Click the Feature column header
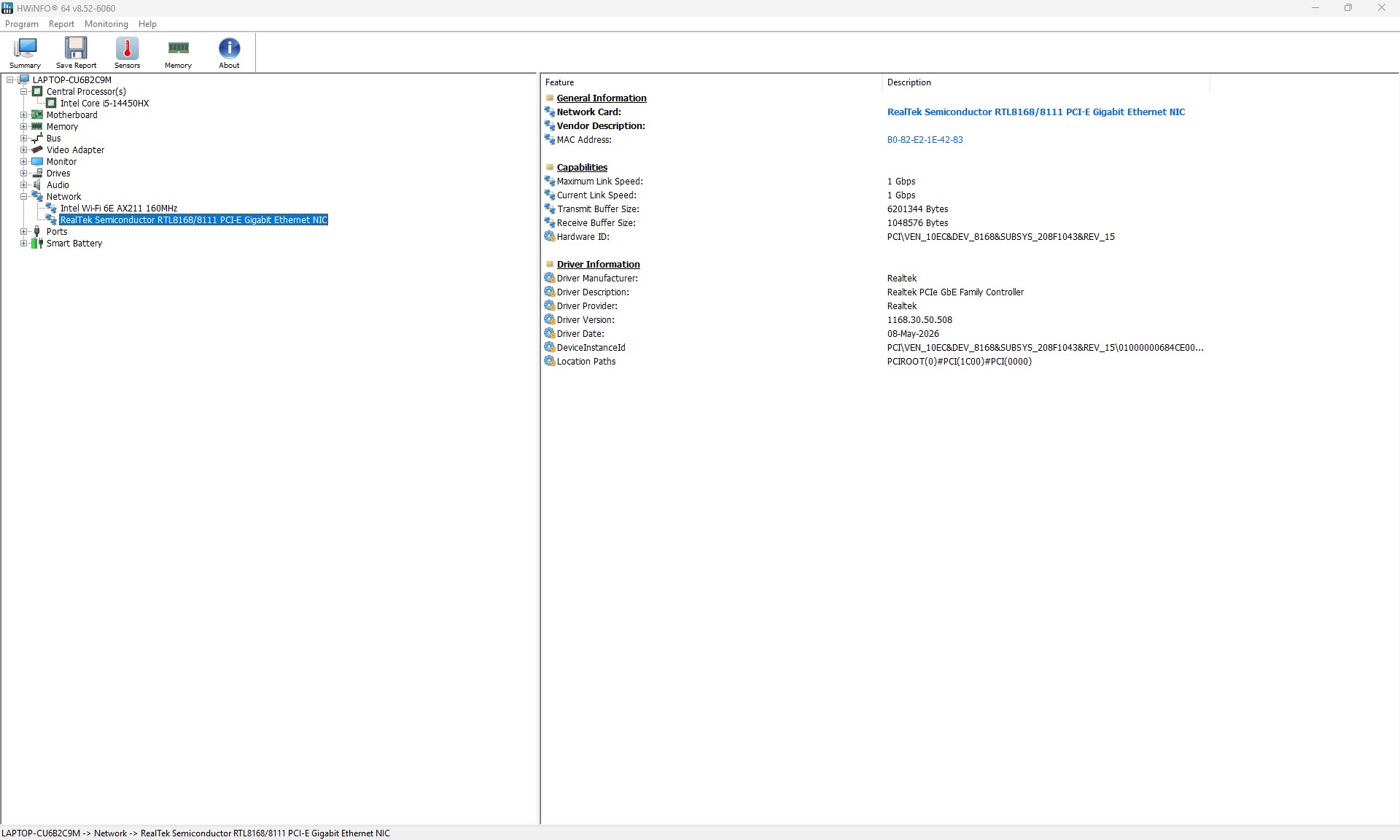The height and width of the screenshot is (840, 1400). pyautogui.click(x=711, y=82)
